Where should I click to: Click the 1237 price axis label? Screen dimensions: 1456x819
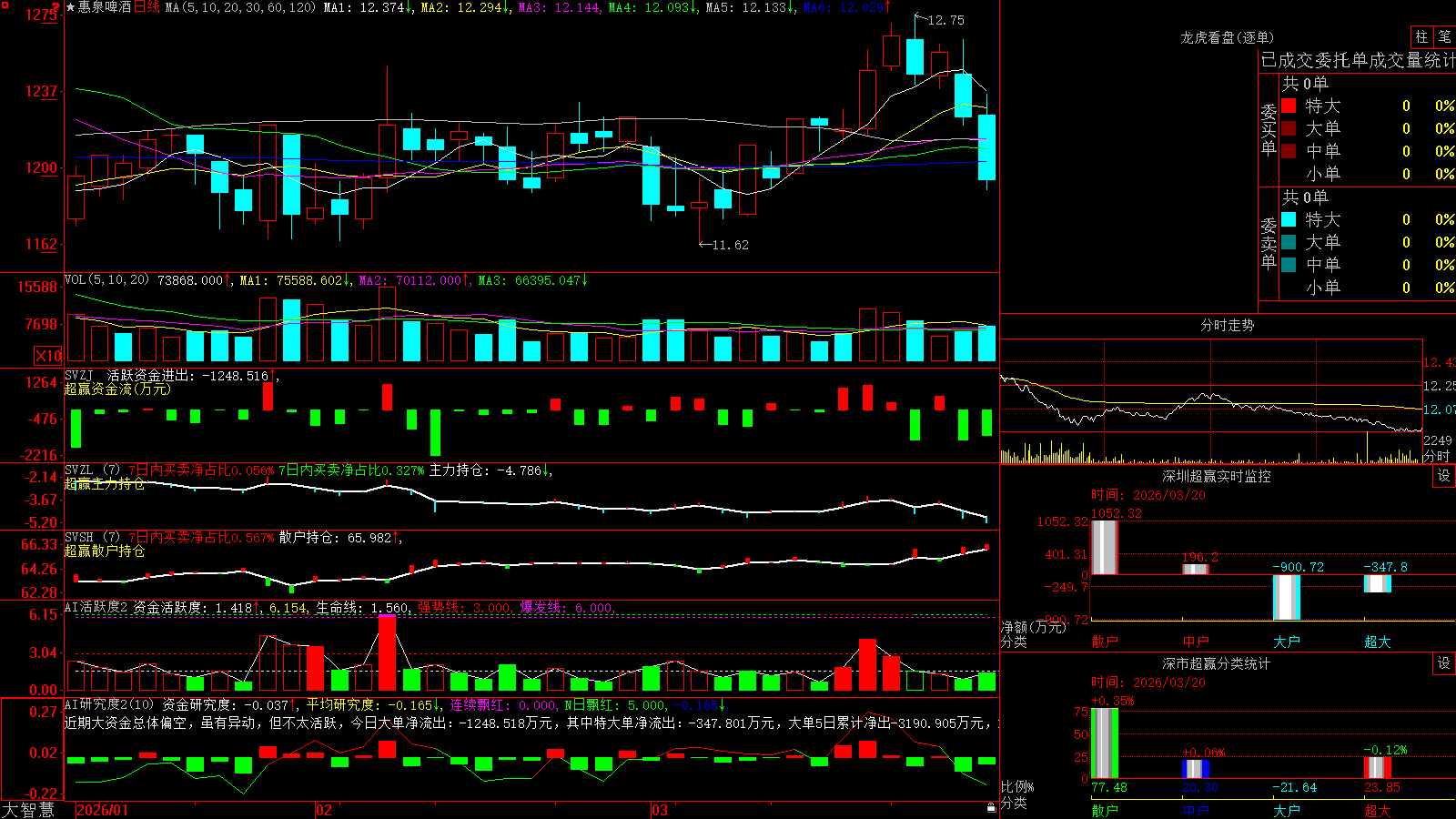click(41, 91)
